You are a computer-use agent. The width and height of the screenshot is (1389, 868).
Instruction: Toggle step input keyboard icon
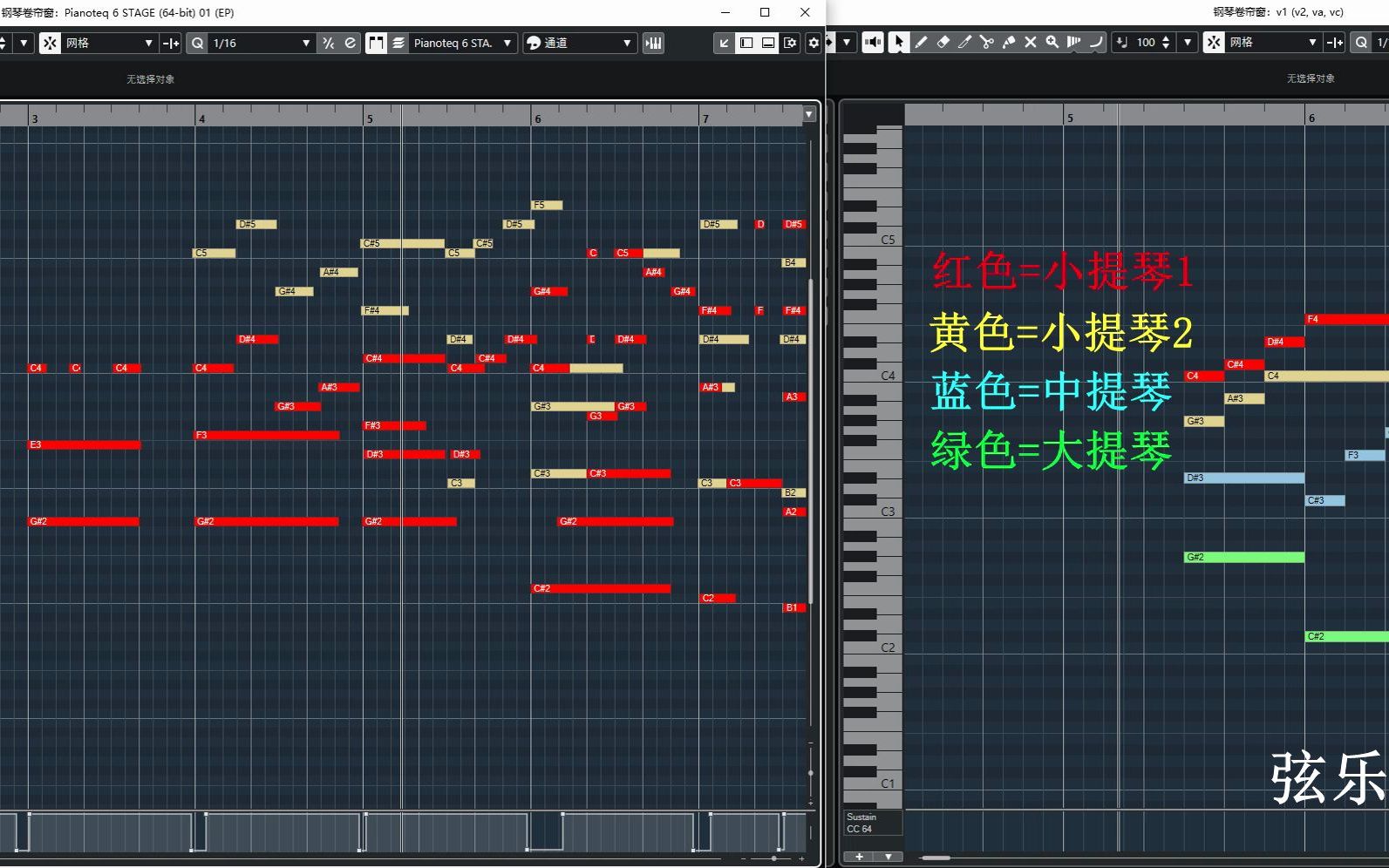[x=653, y=43]
